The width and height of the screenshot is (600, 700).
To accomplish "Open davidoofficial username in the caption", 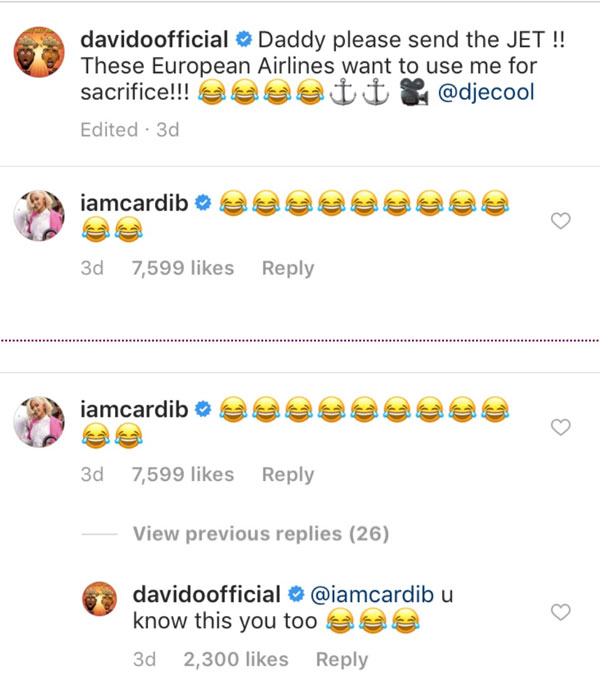I will 154,39.
